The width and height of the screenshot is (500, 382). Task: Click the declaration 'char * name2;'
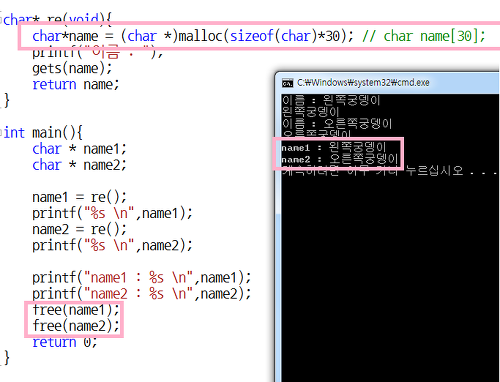click(x=79, y=165)
